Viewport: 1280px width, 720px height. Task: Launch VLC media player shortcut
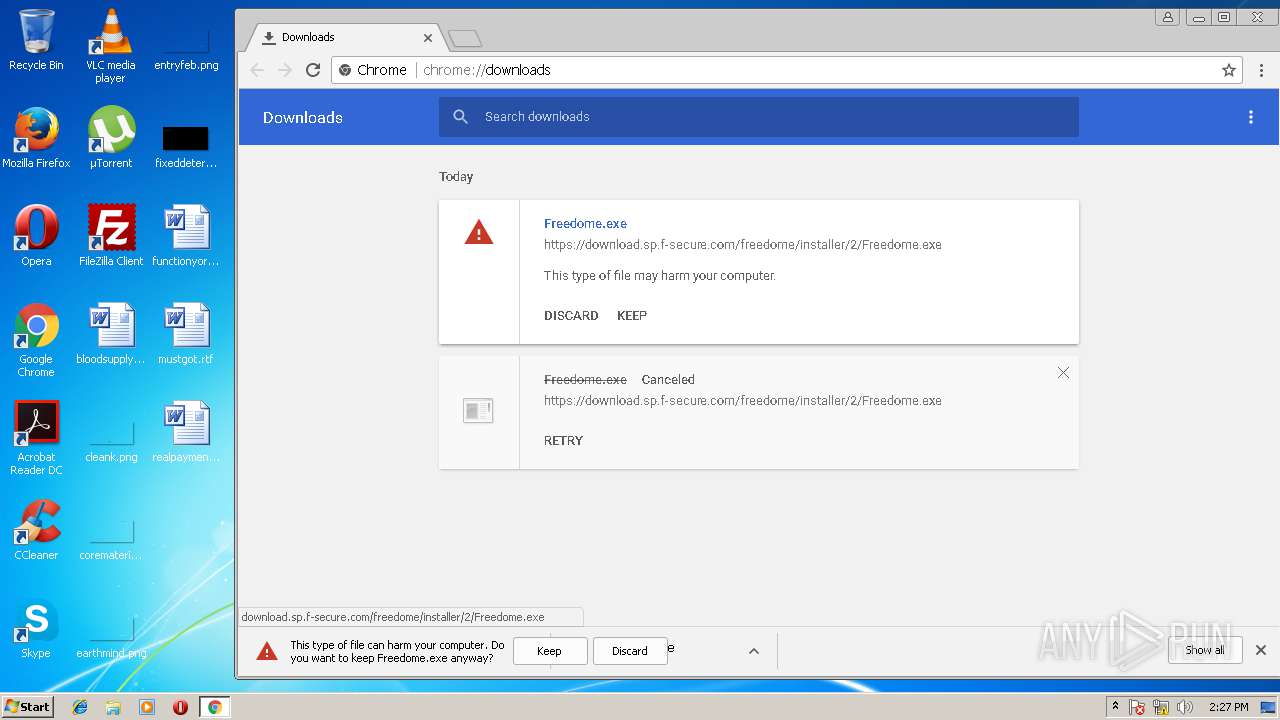111,45
